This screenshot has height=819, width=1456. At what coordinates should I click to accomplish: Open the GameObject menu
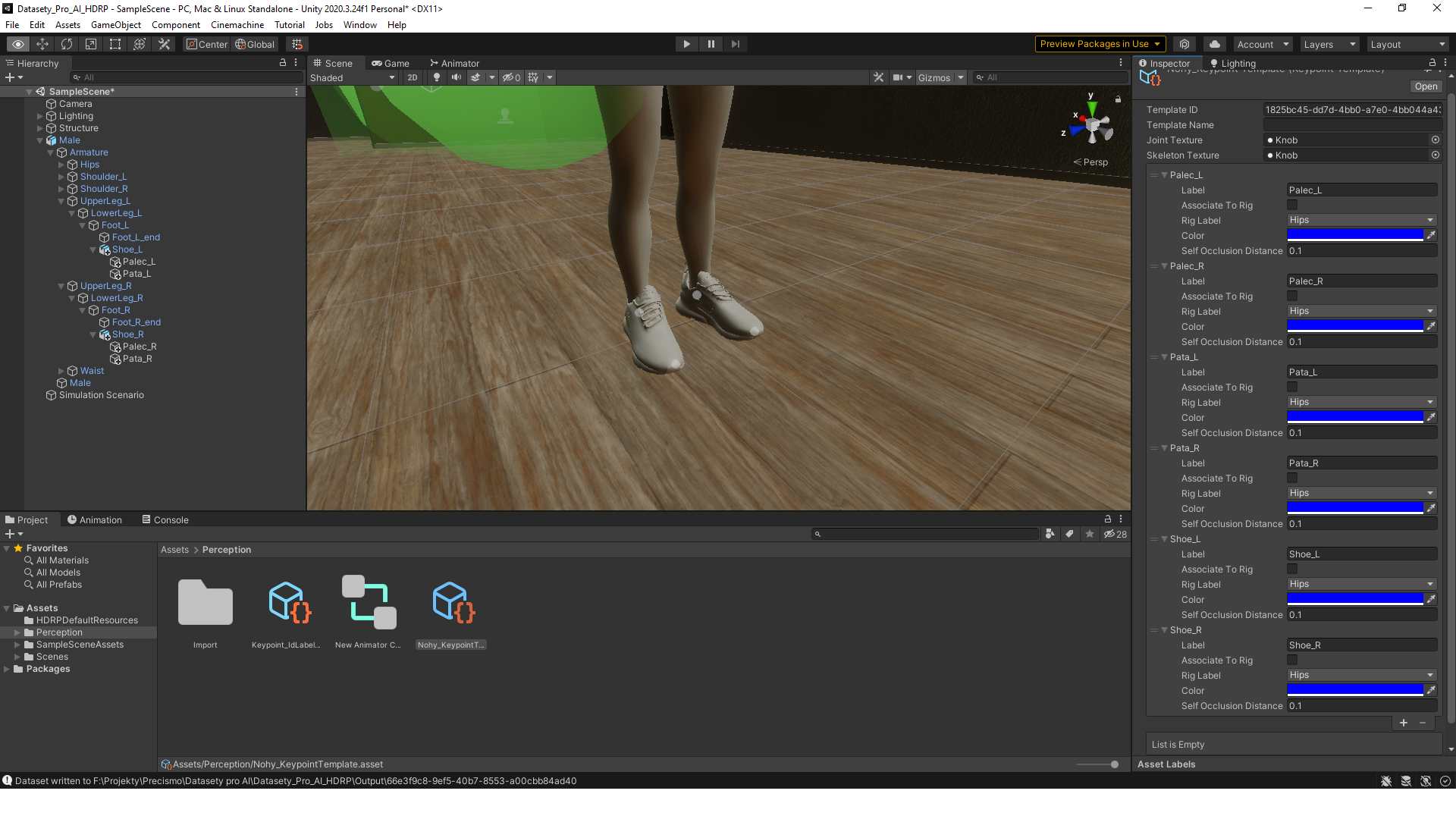click(115, 24)
